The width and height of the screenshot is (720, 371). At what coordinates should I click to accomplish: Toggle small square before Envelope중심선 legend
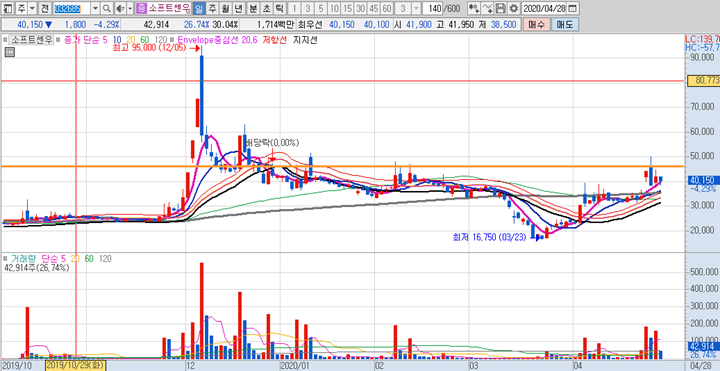click(172, 40)
